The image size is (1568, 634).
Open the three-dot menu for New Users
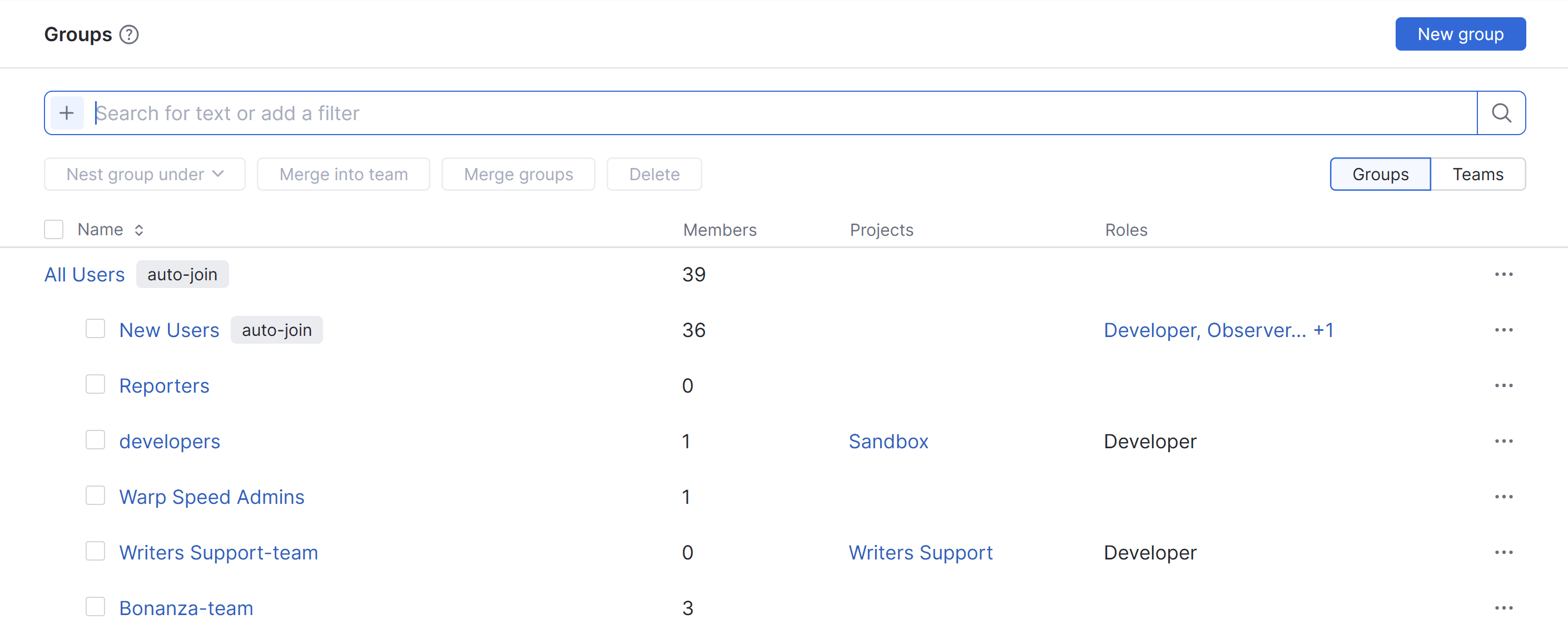(1503, 330)
